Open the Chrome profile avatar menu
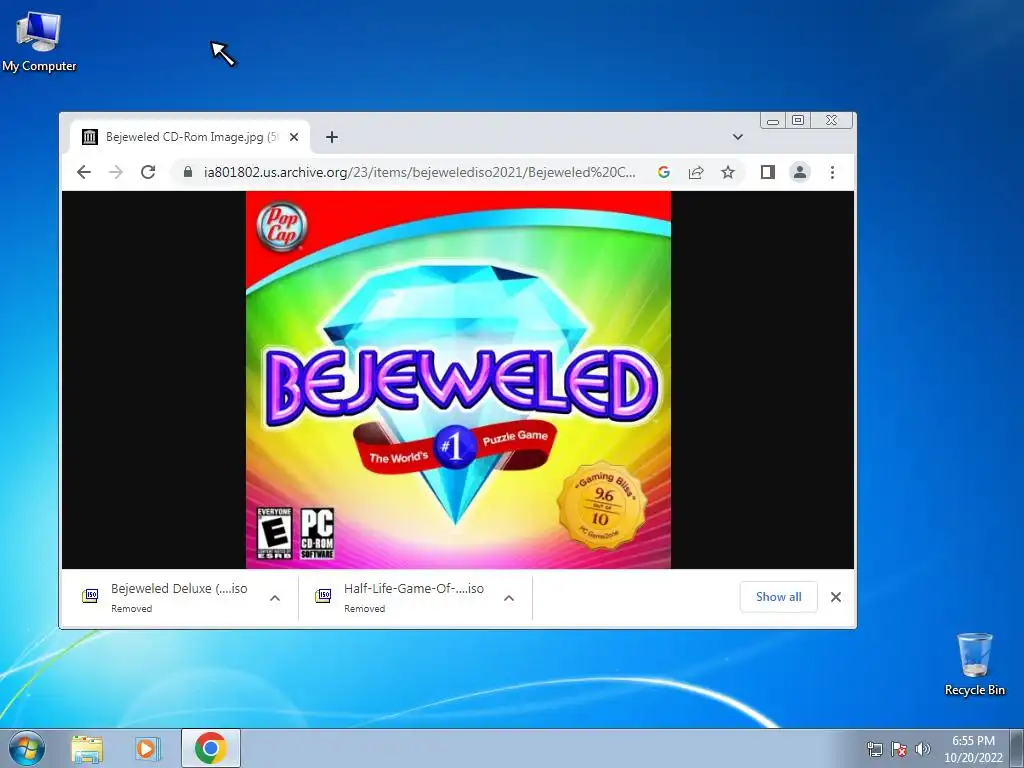This screenshot has width=1024, height=768. coord(799,172)
